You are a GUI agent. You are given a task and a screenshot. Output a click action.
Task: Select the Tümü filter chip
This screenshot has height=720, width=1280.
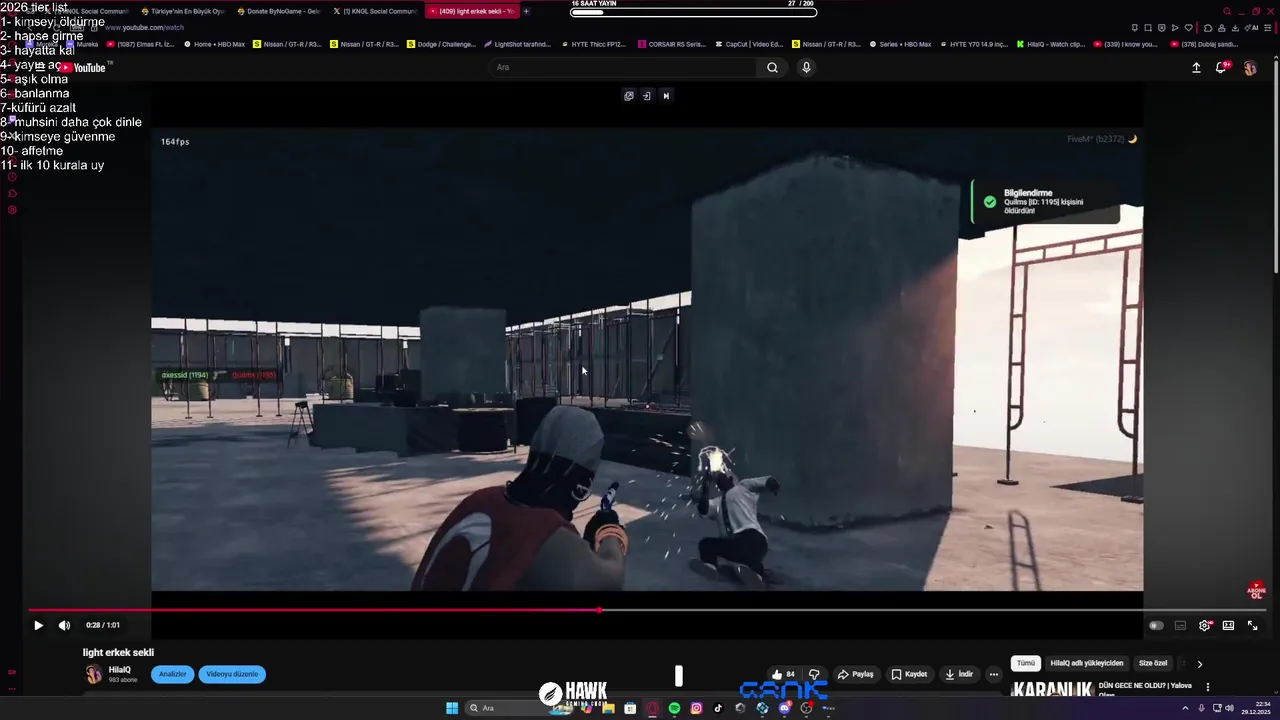tap(1026, 663)
